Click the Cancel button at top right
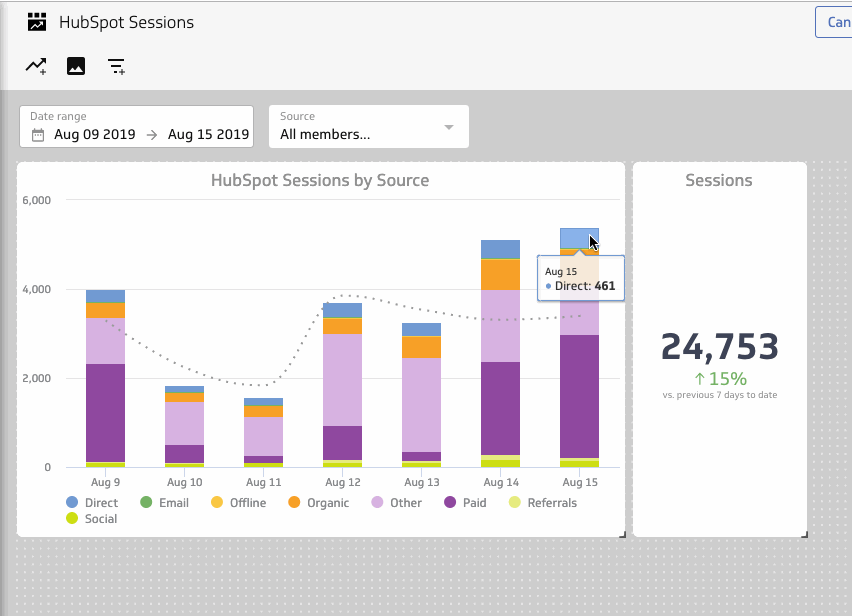The height and width of the screenshot is (616, 852). [838, 21]
